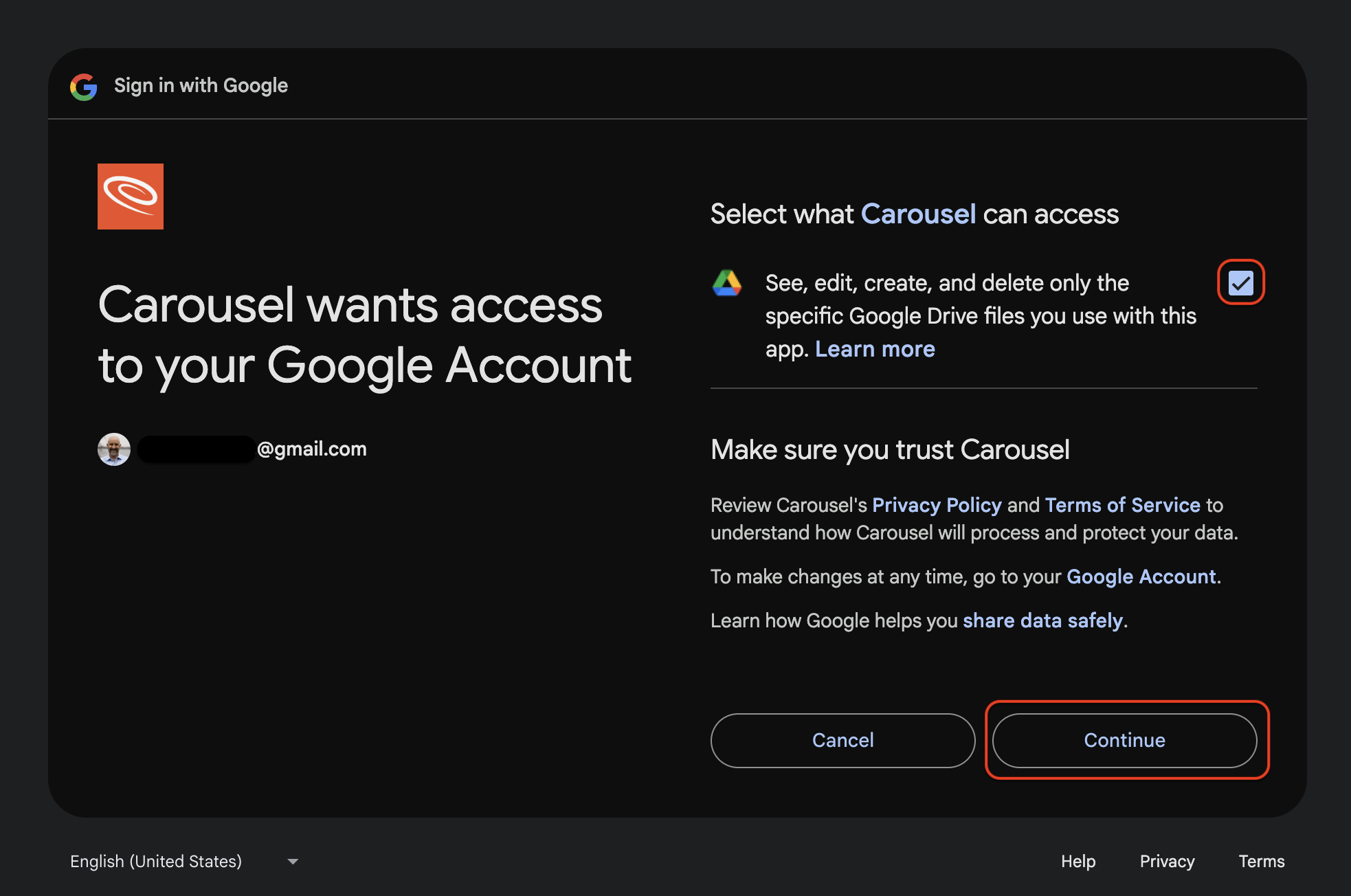This screenshot has width=1351, height=896.
Task: Click the Google Drive icon
Action: point(727,283)
